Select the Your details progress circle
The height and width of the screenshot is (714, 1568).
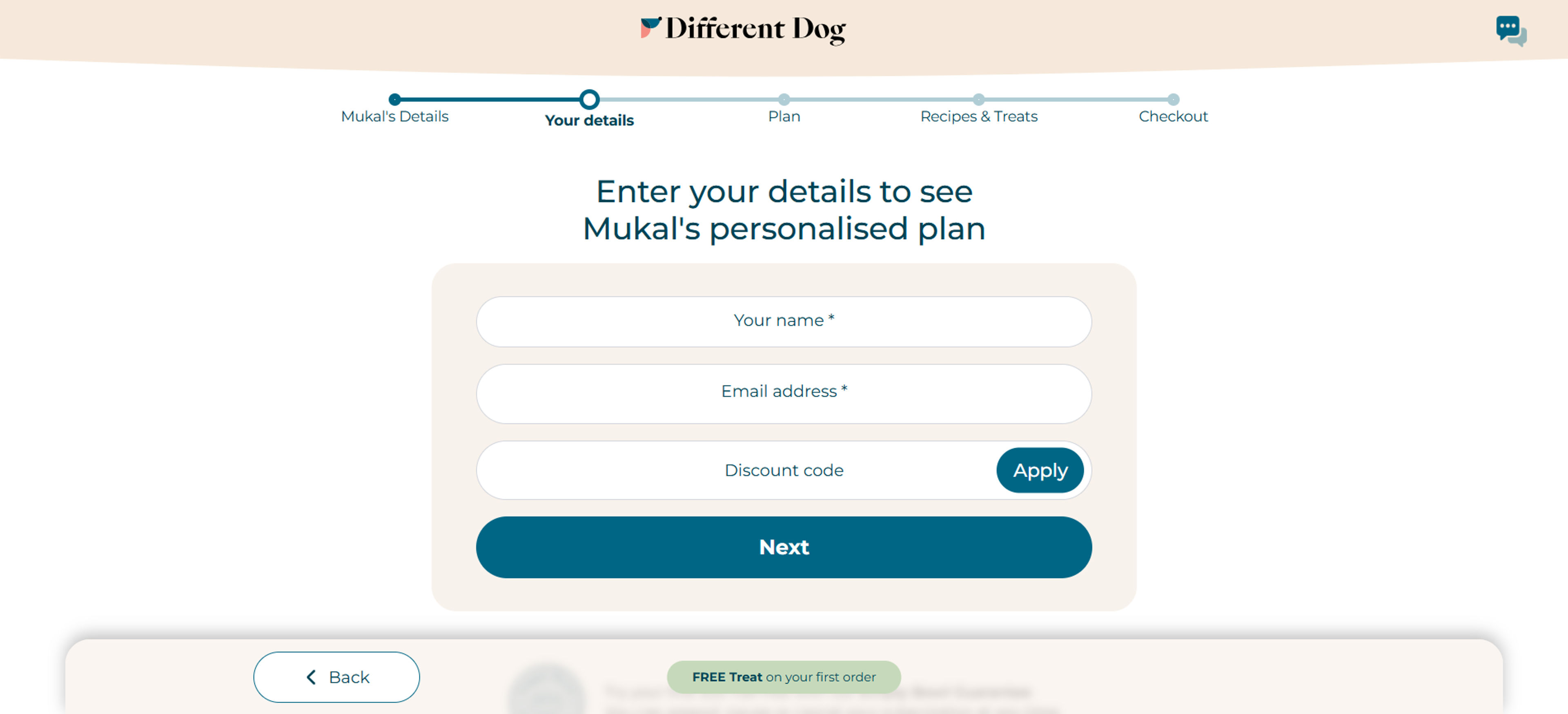point(589,99)
